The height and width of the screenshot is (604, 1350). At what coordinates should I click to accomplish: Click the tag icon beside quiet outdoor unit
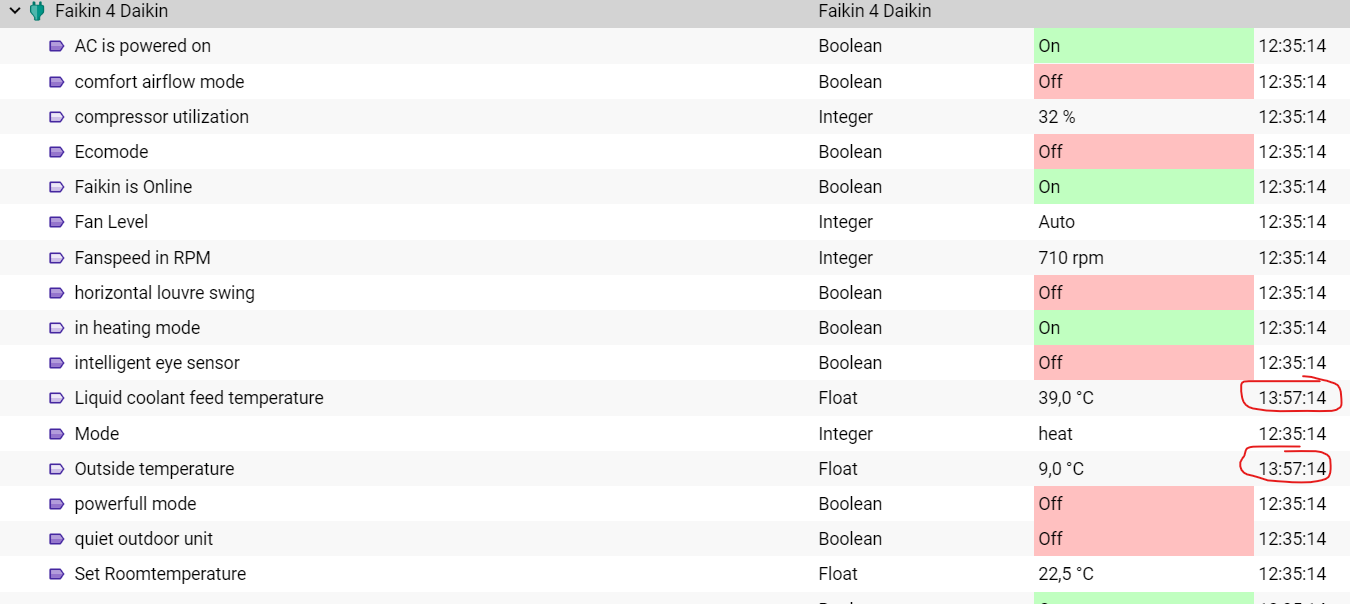click(57, 539)
